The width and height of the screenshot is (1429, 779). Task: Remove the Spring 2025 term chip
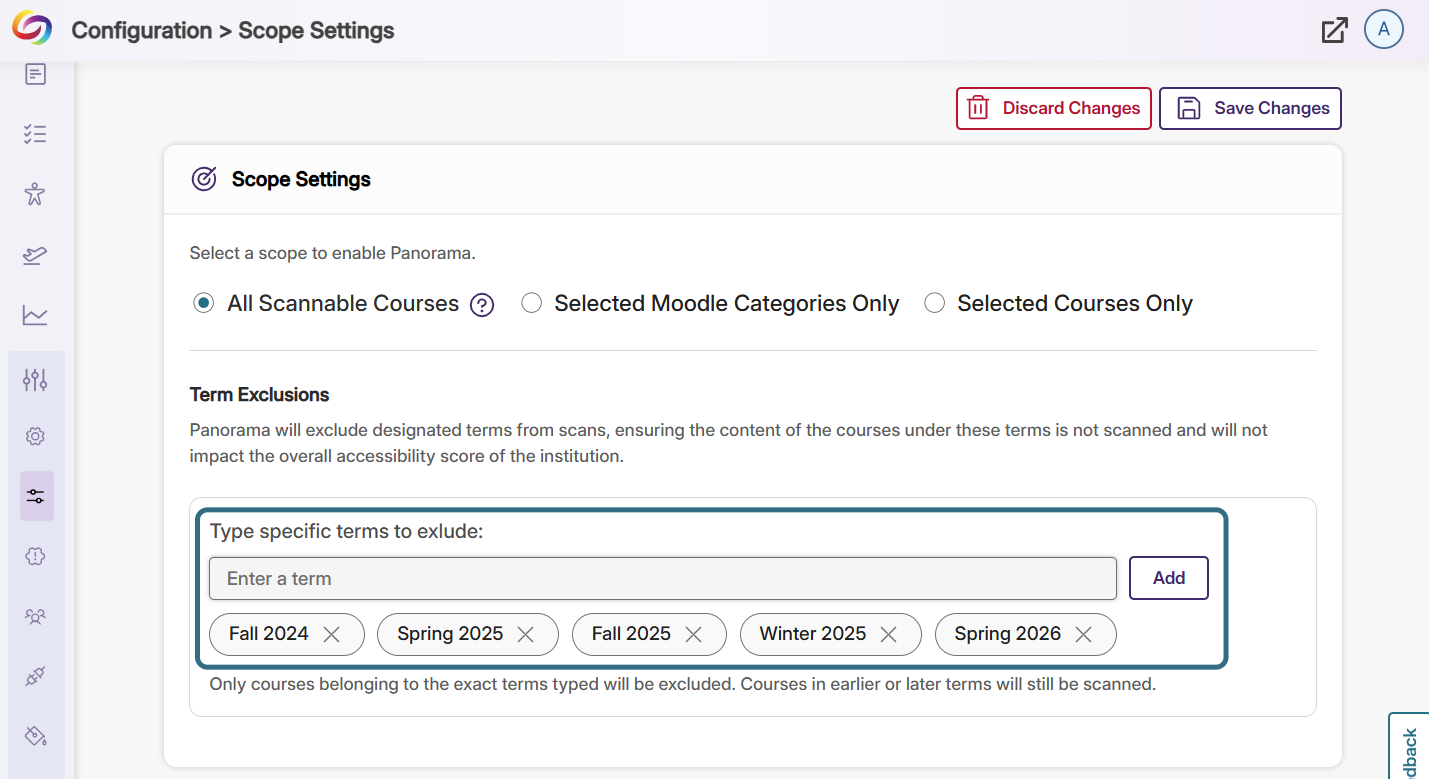pos(526,634)
